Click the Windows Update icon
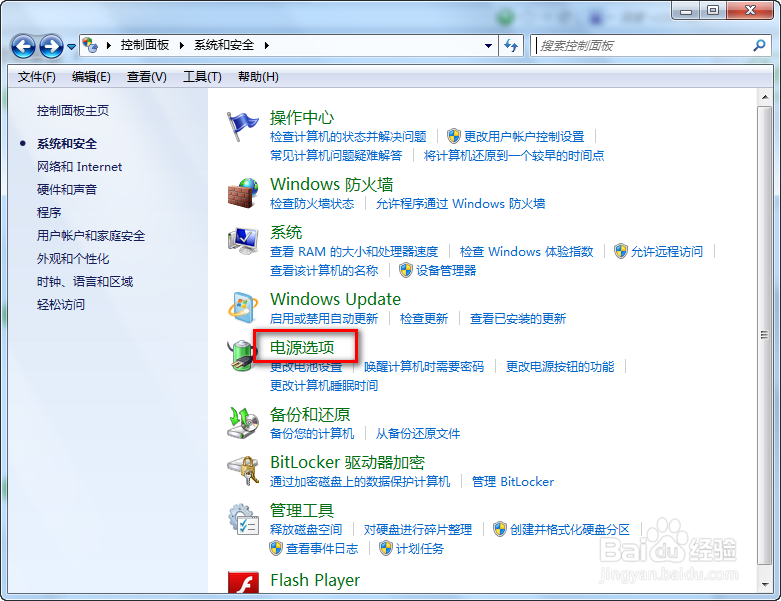The image size is (781, 601). pos(243,307)
